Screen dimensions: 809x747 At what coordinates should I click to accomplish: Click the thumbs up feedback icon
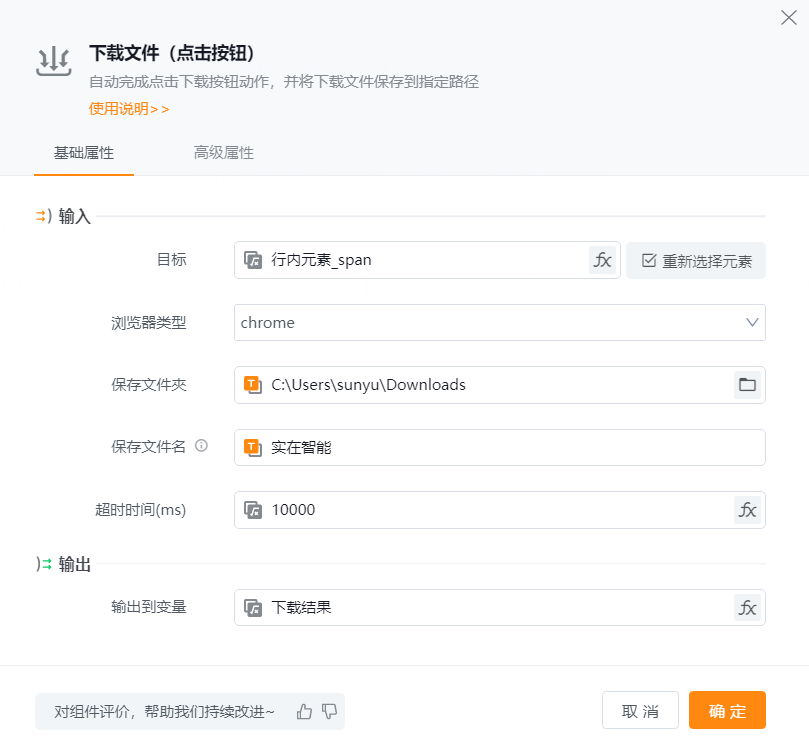[x=305, y=712]
